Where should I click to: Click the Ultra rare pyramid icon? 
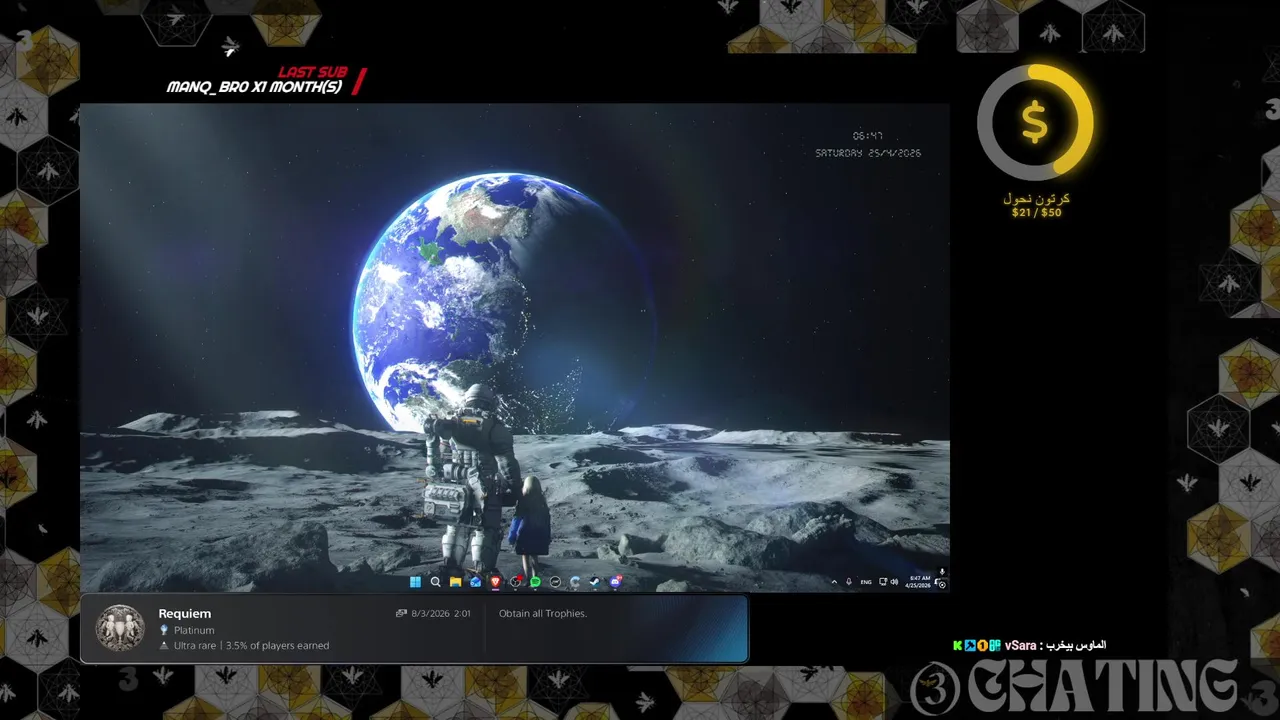pyautogui.click(x=164, y=646)
